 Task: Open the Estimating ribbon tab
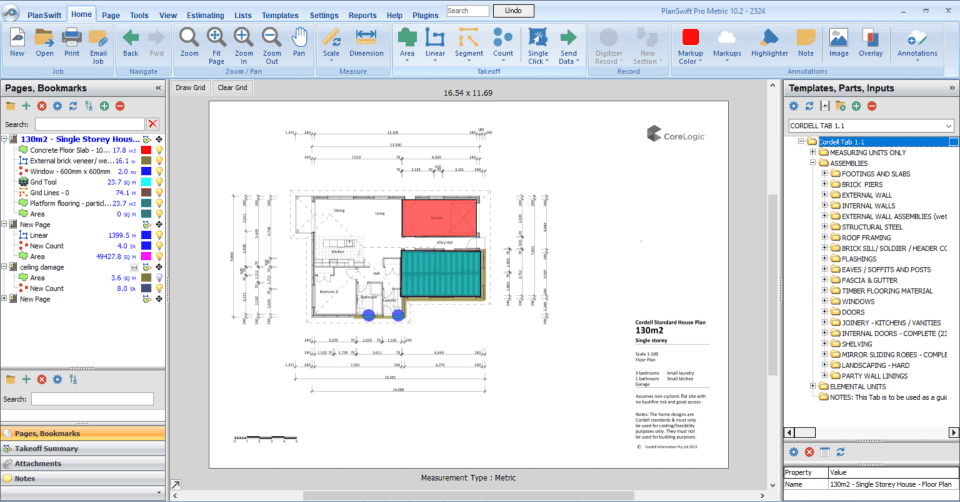click(x=205, y=15)
